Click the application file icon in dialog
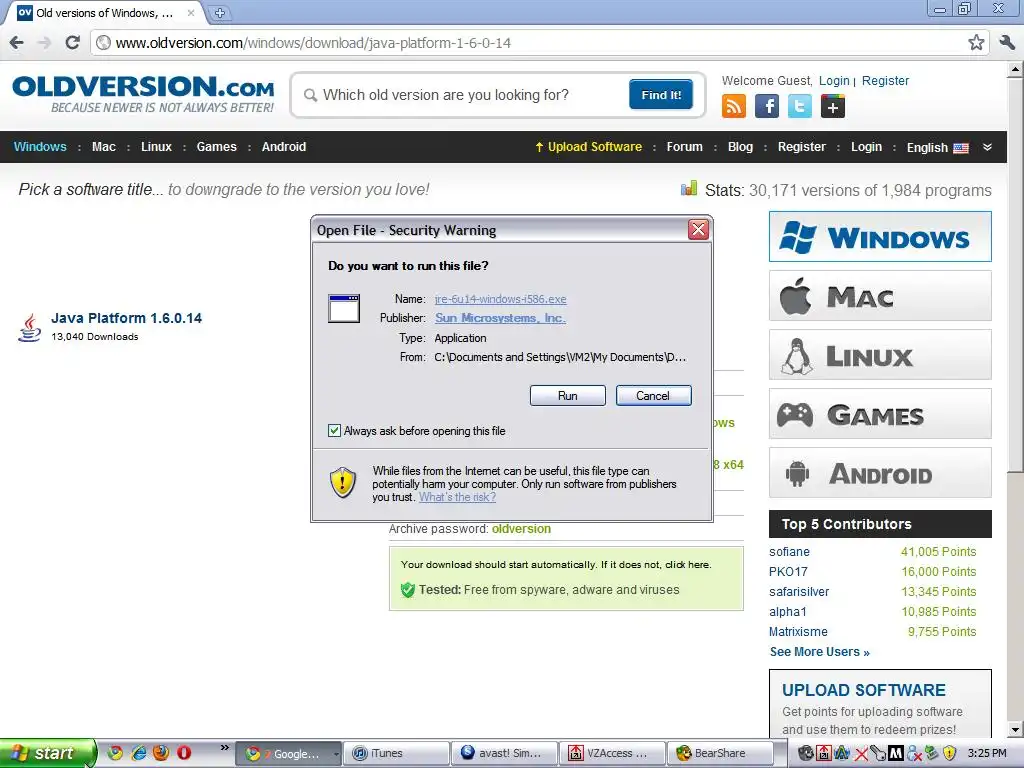Screen dimensions: 1024x768 click(x=344, y=308)
